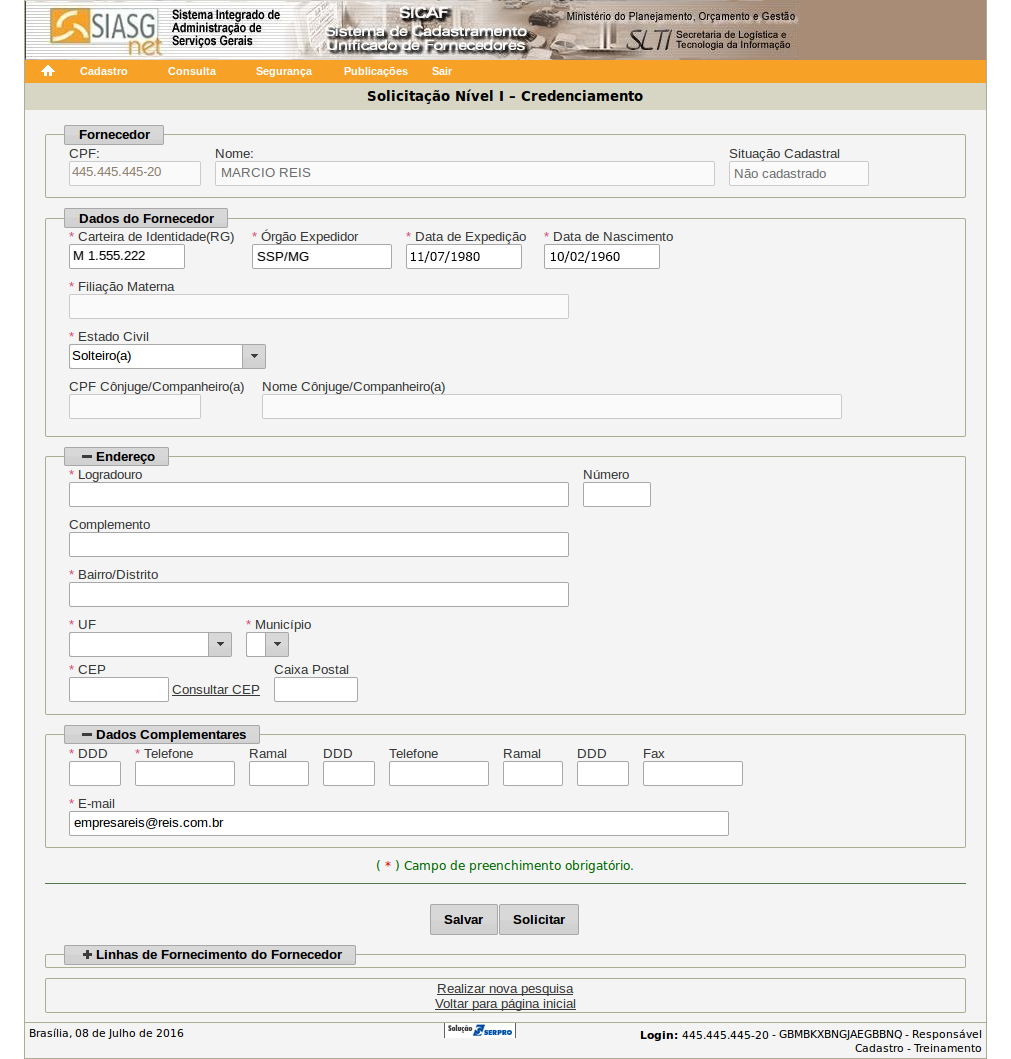Click the Fax number field
1011x1059 pixels.
click(x=693, y=773)
